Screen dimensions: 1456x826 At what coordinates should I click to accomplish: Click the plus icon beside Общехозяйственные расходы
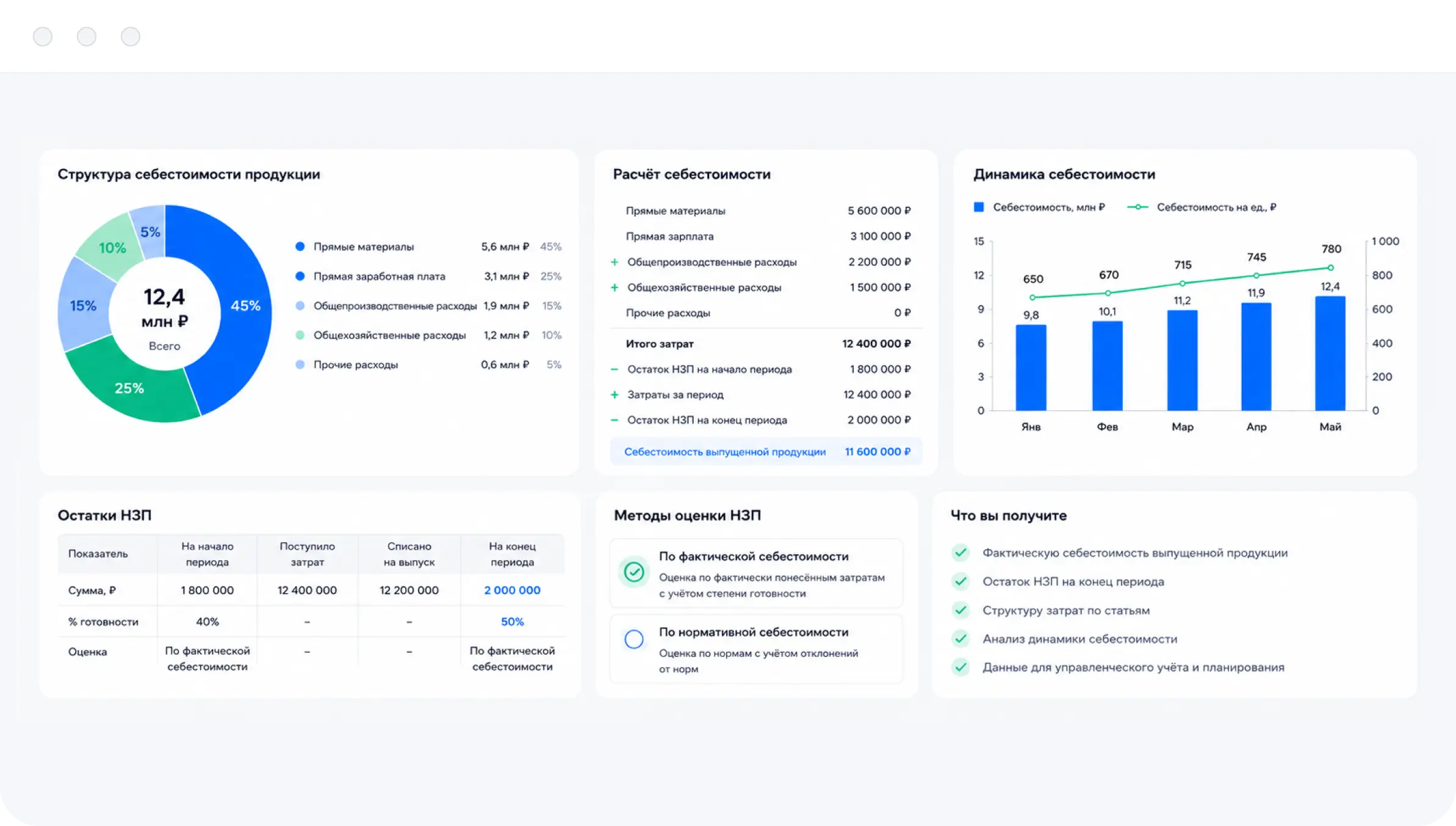coord(614,287)
